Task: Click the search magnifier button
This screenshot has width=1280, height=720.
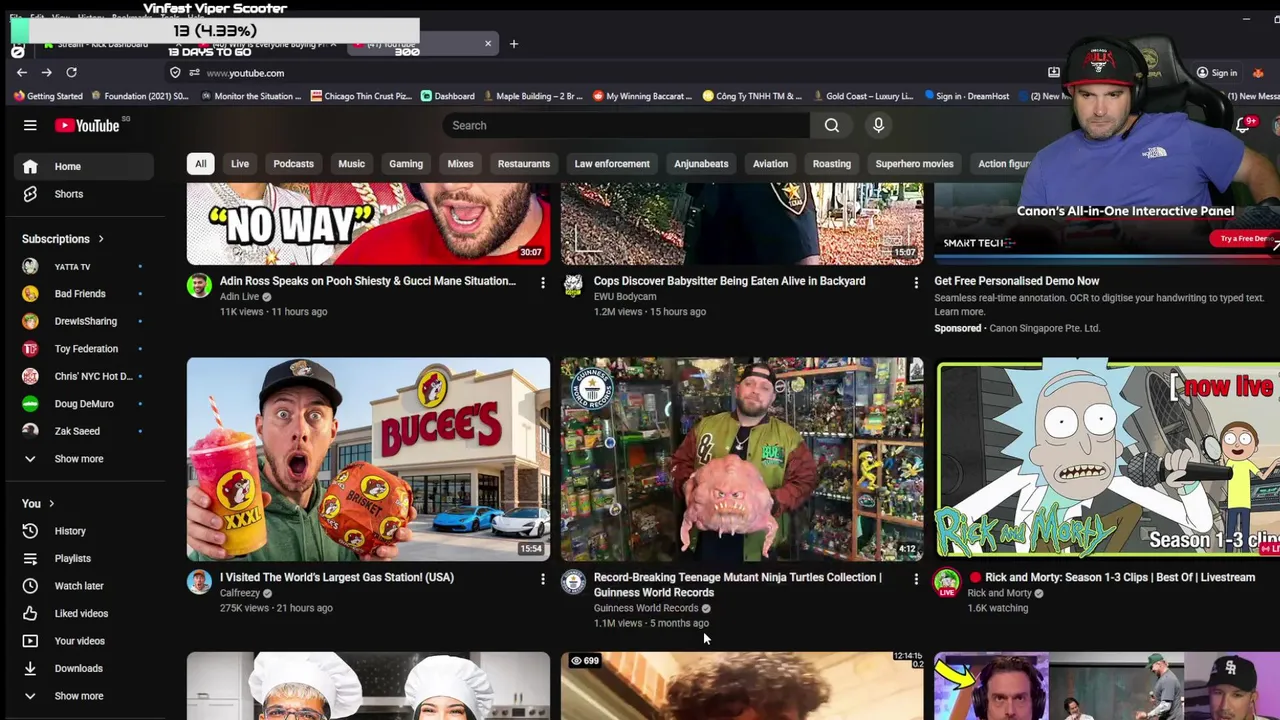Action: [832, 125]
